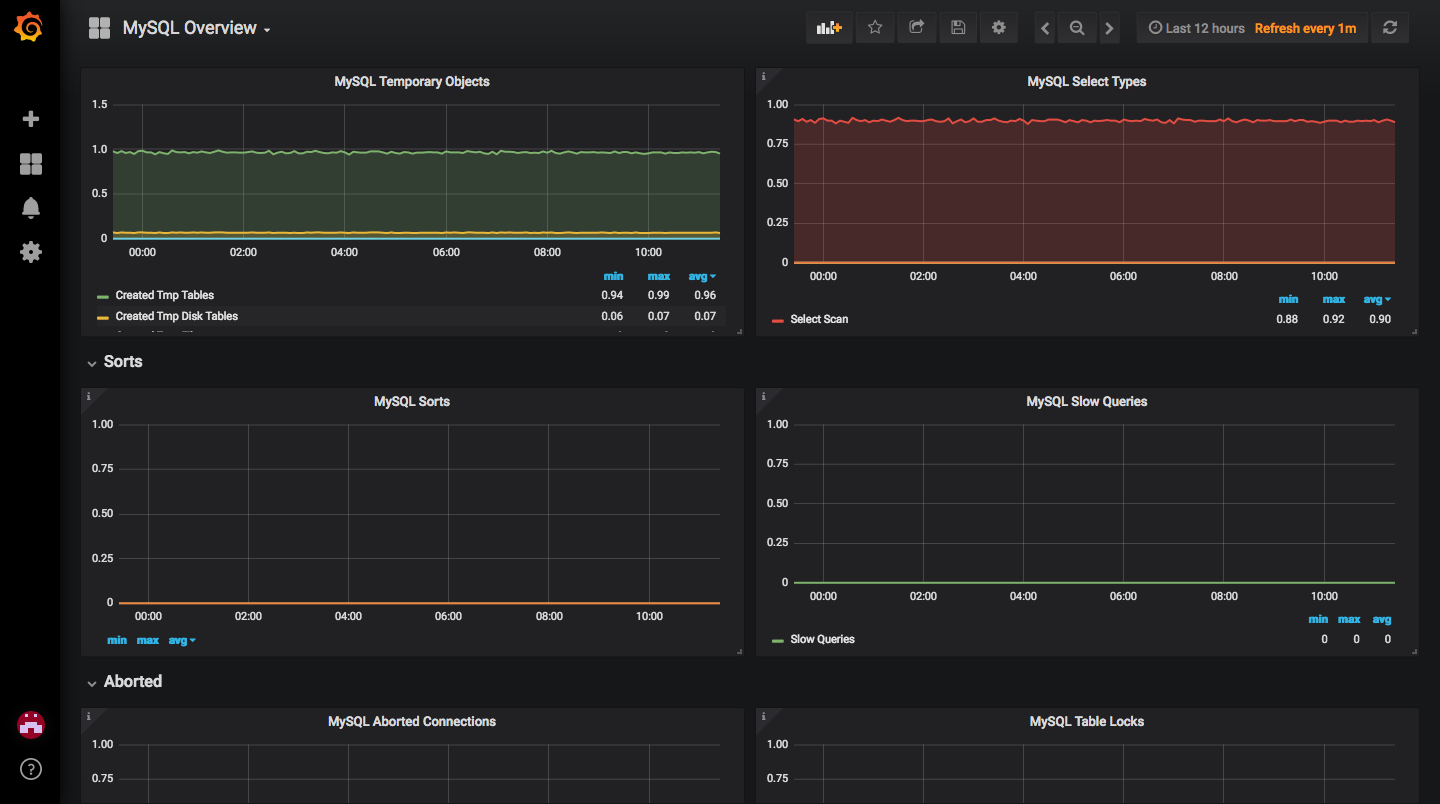This screenshot has width=1440, height=804.
Task: Toggle Select Scan series in legend
Action: (819, 320)
